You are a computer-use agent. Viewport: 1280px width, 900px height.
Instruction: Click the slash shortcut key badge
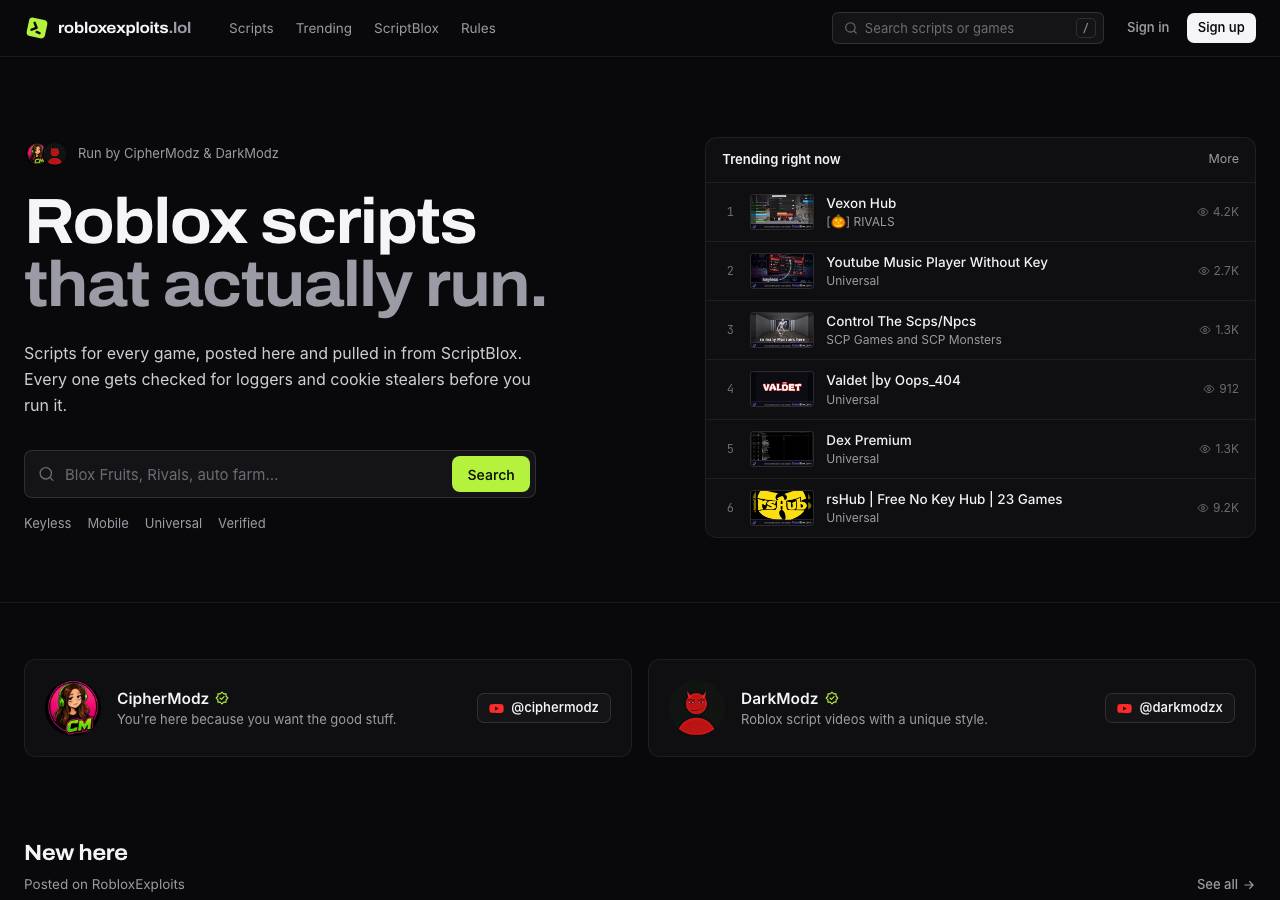[1086, 28]
